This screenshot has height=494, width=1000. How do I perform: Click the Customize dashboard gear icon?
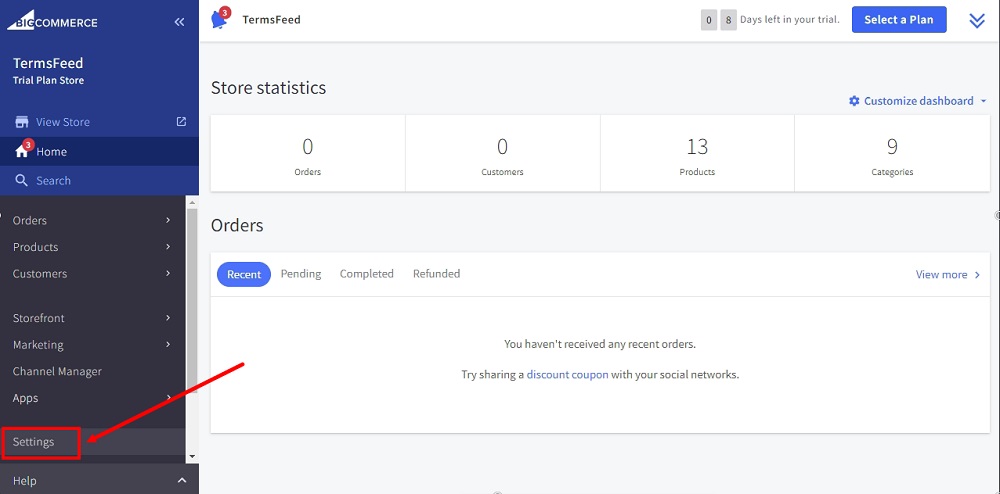tap(855, 101)
